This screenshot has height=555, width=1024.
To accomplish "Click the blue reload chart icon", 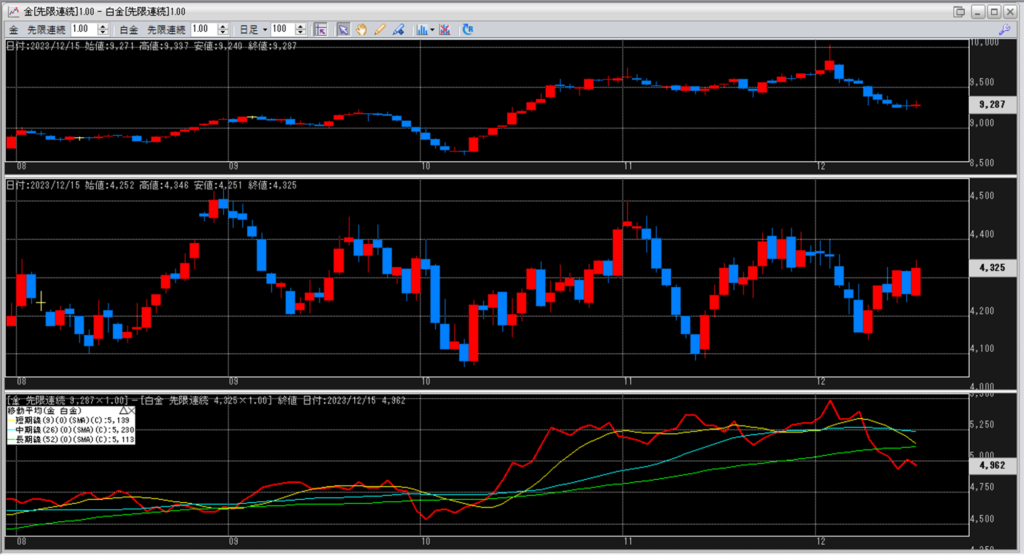I will tap(468, 29).
